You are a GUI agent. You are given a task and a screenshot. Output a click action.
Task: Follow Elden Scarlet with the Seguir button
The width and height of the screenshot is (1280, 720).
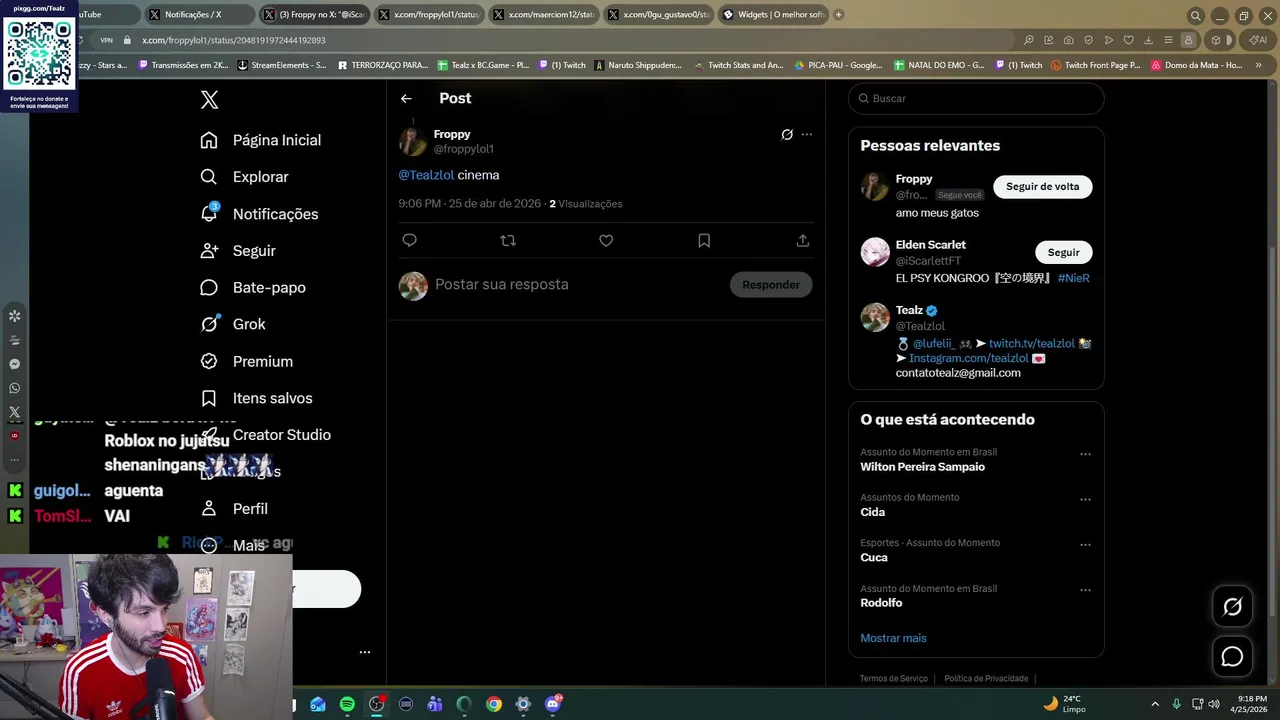click(1063, 252)
